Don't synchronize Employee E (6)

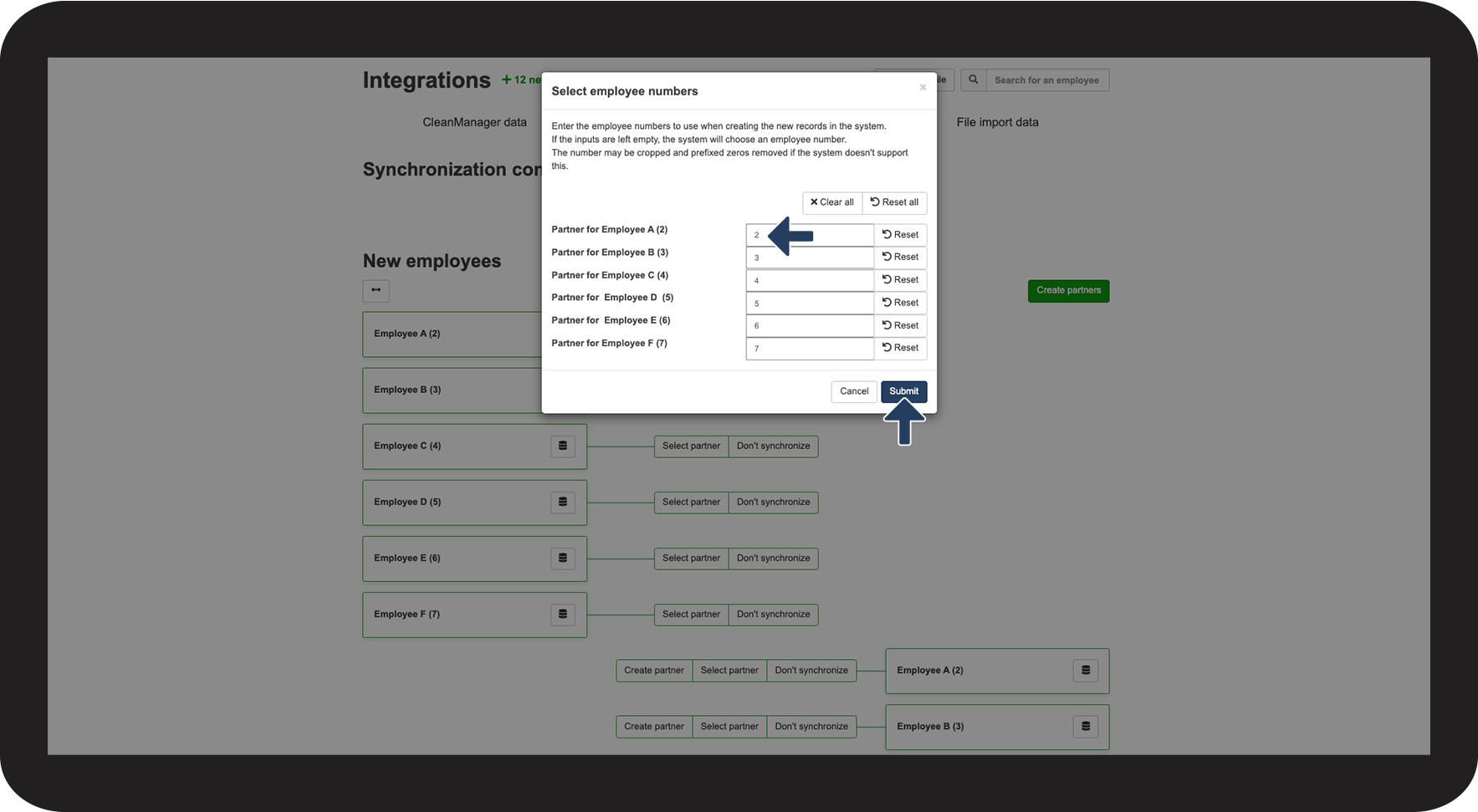773,559
